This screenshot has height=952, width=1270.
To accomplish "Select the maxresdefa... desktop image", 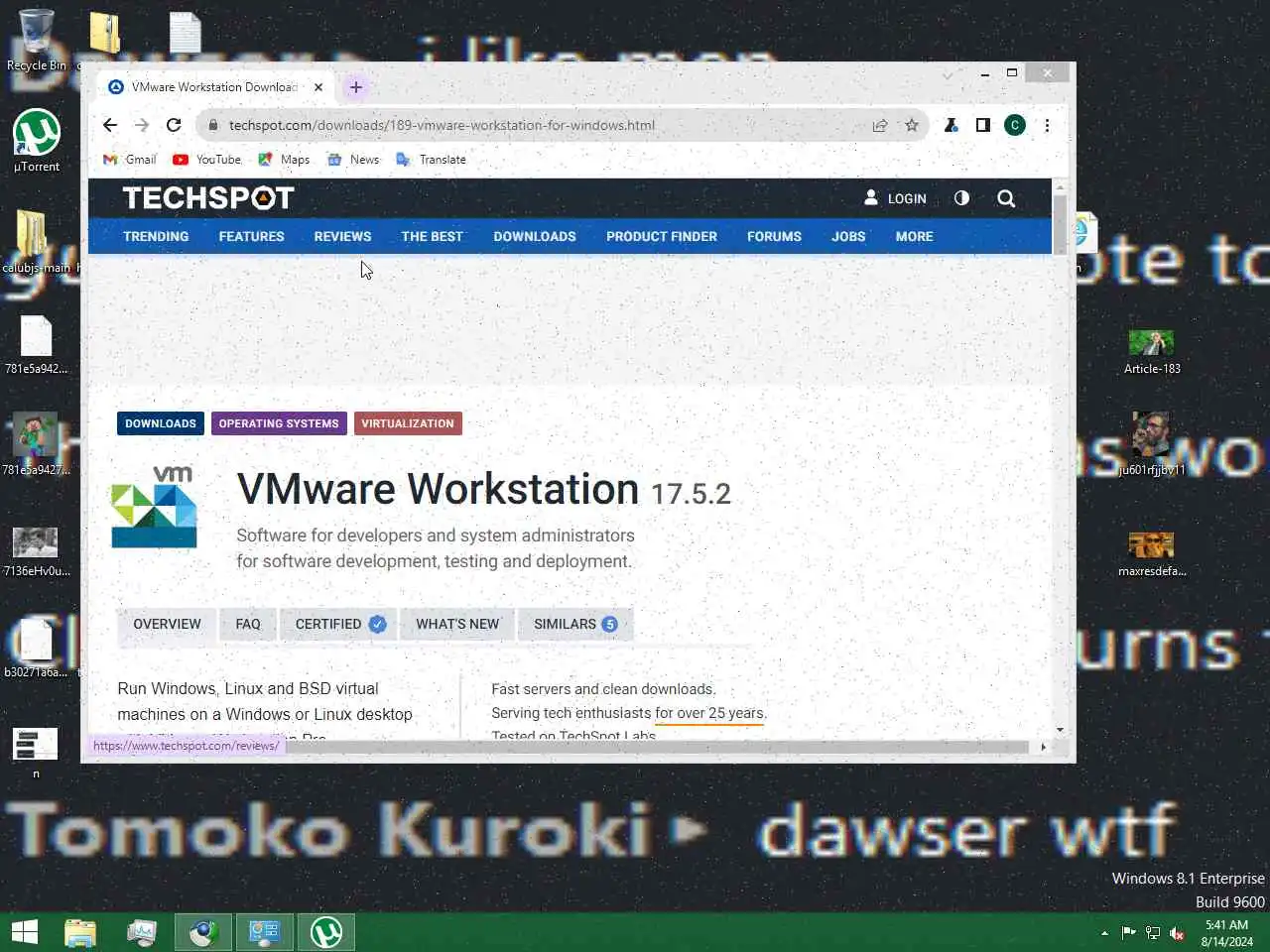I will click(1152, 553).
